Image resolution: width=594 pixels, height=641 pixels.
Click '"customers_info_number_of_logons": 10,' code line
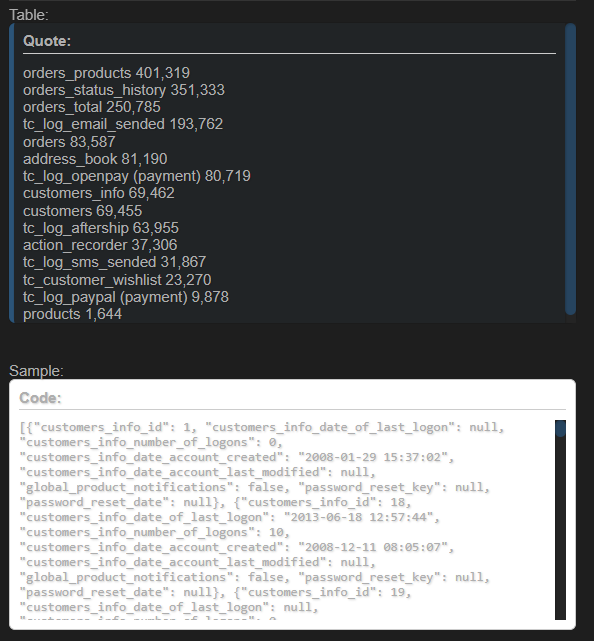155,532
